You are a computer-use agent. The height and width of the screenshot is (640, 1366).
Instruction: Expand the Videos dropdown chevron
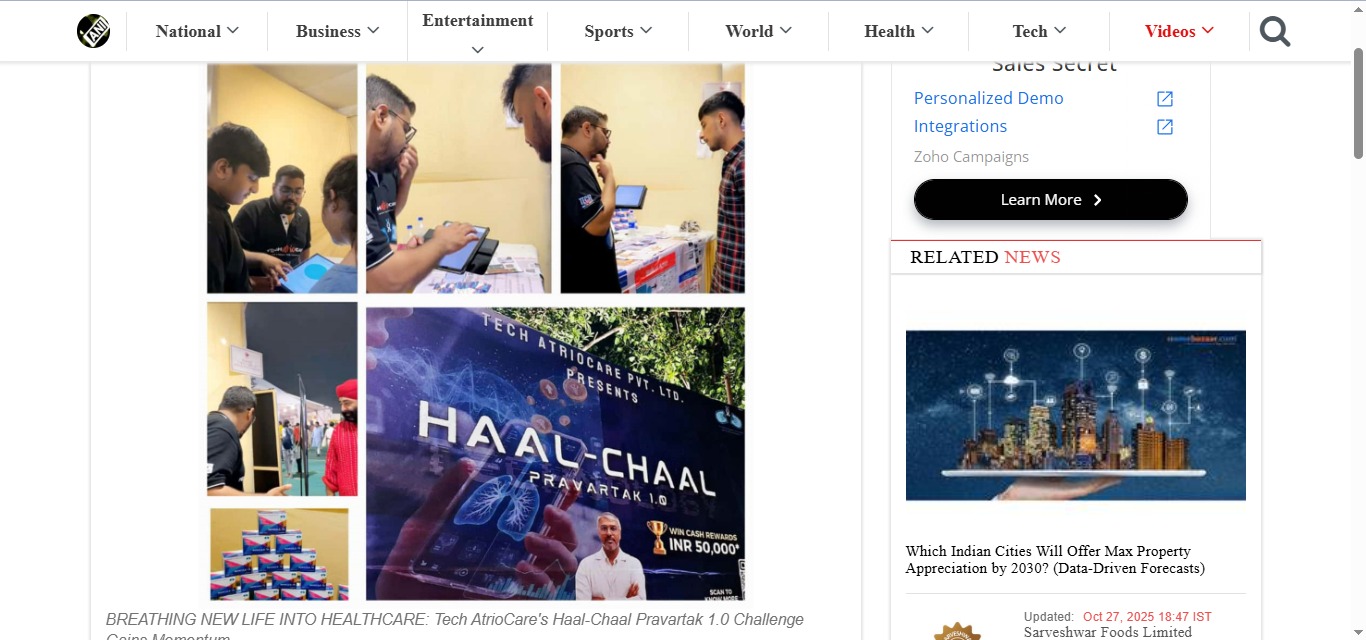tap(1208, 30)
